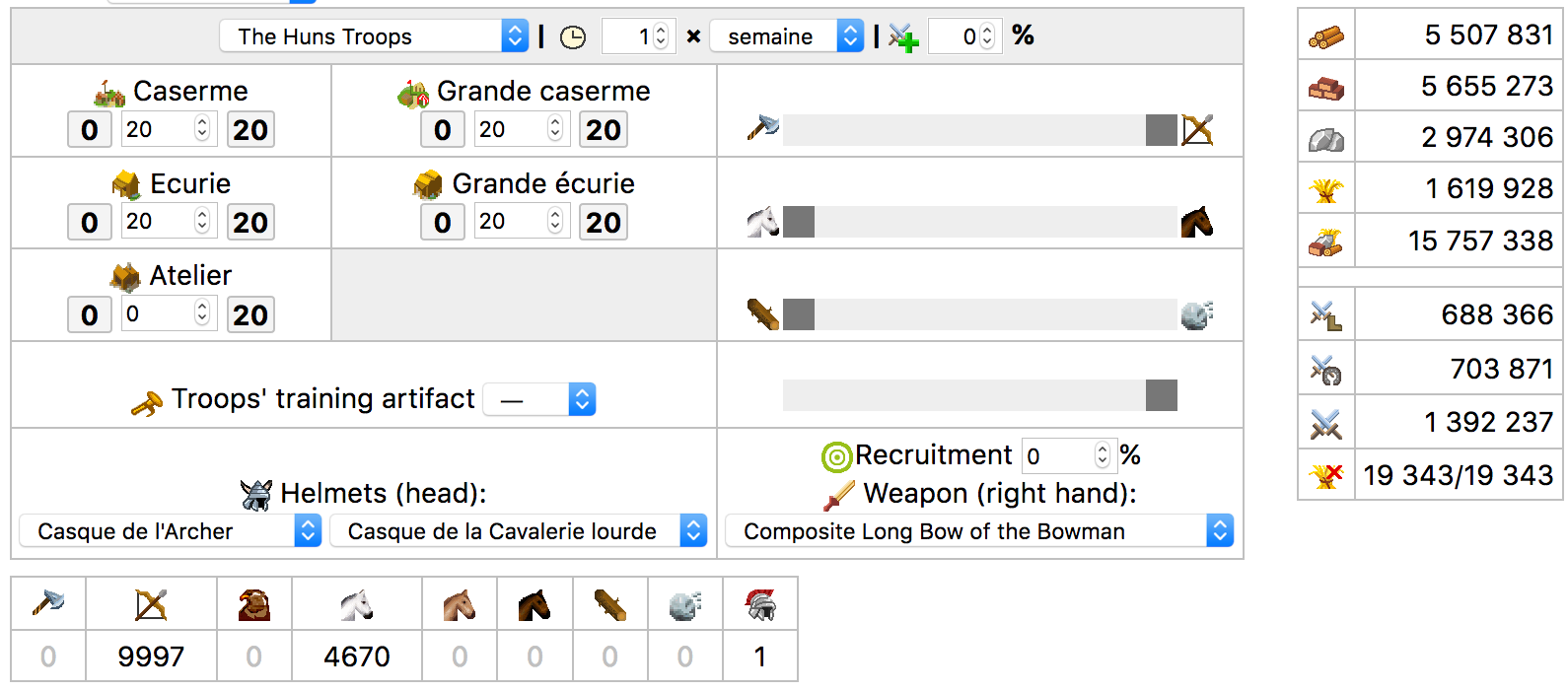Image resolution: width=1568 pixels, height=692 pixels.
Task: Click the Grande écurie stable icon
Action: coord(427,184)
